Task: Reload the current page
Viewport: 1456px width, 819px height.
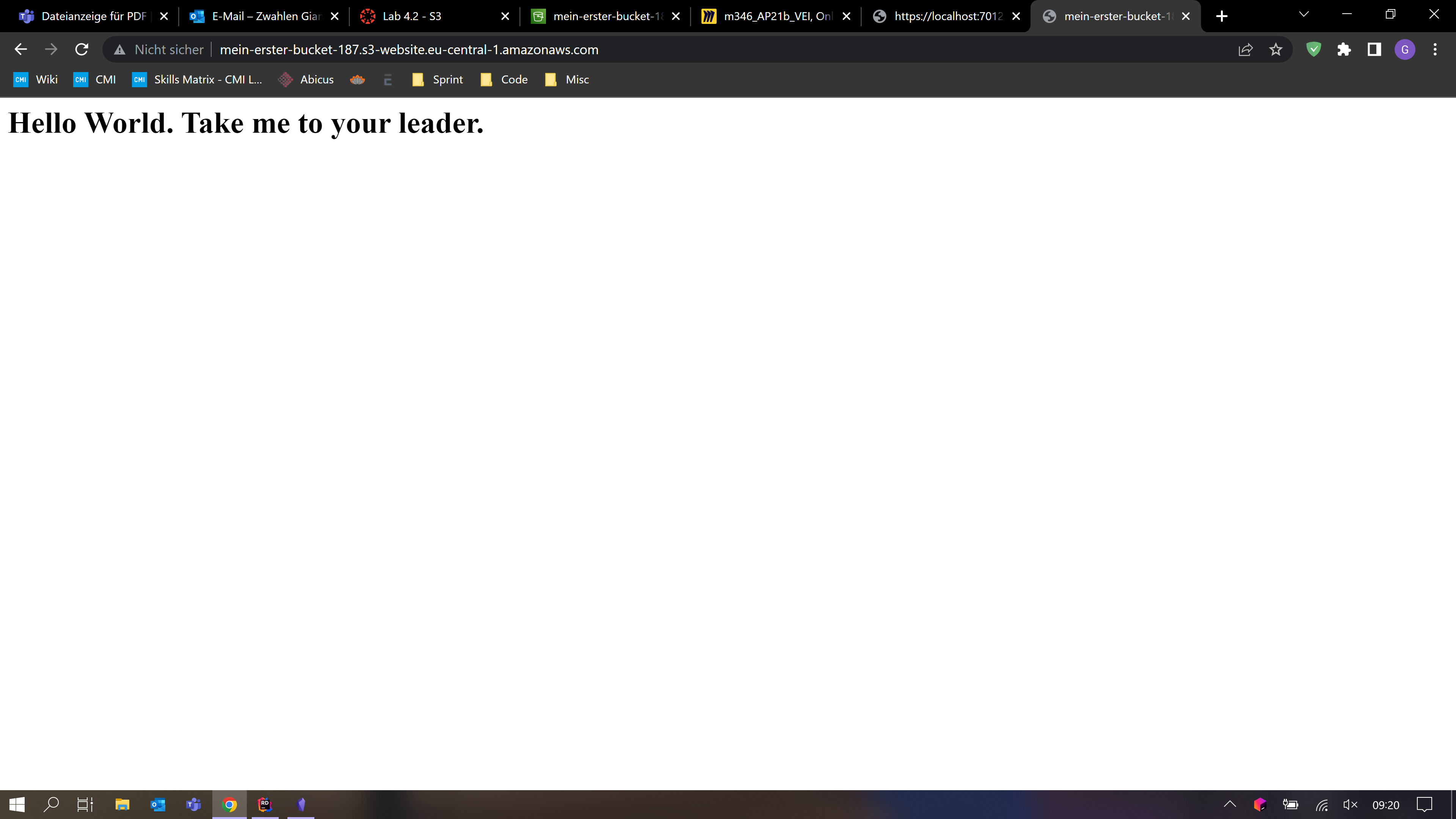Action: pyautogui.click(x=82, y=50)
